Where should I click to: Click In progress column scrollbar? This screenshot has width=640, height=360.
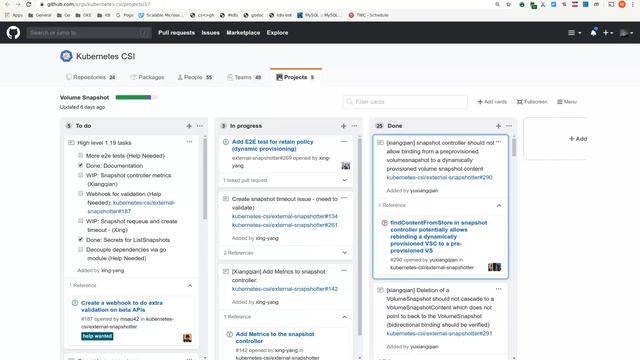point(360,237)
